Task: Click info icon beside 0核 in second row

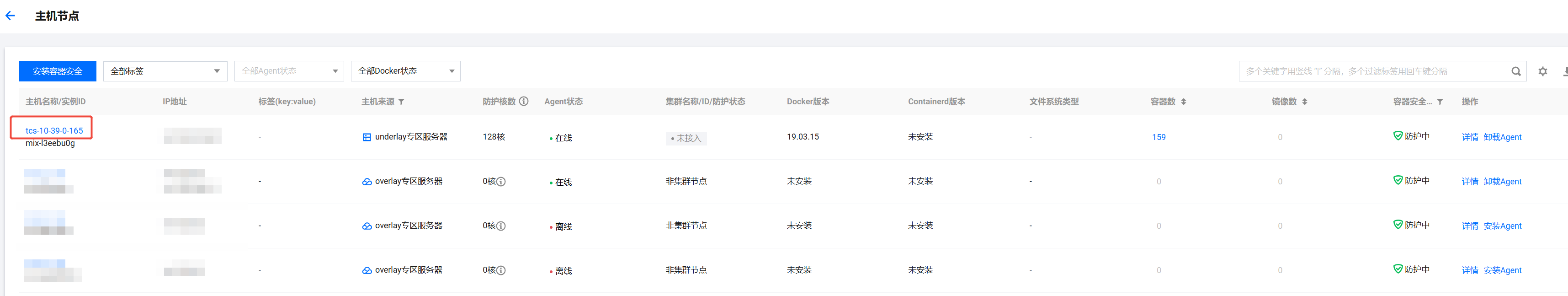Action: click(501, 182)
